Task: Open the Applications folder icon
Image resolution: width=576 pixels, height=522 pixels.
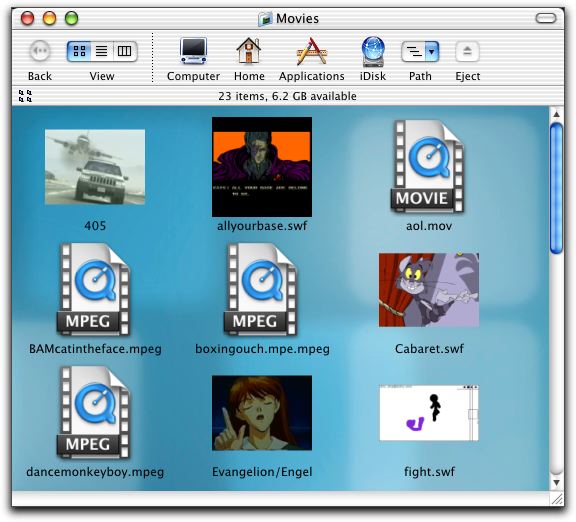Action: (312, 51)
